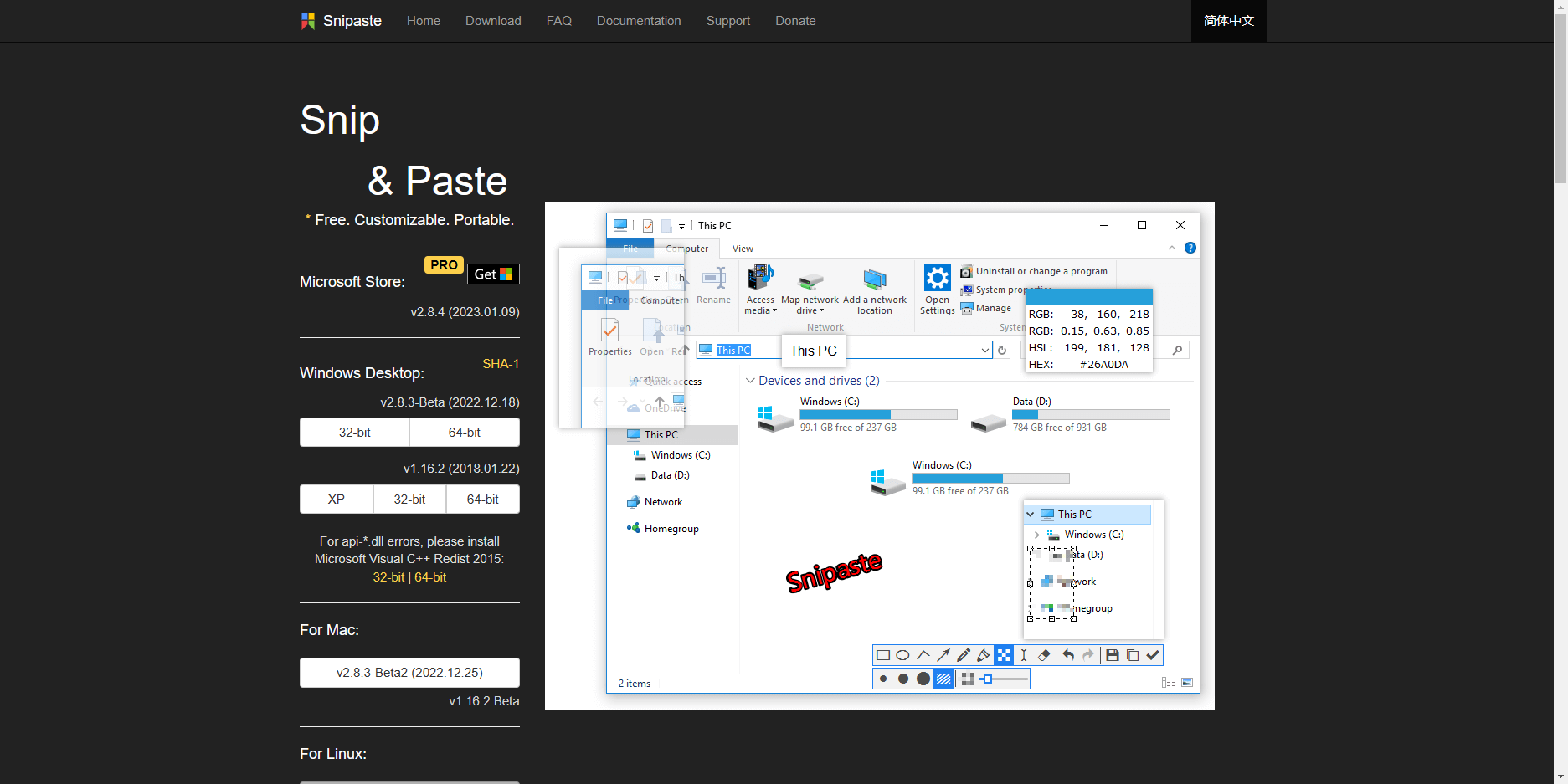Click the 'Free. Customizable. Portable.' tagline
1568x784 pixels.
(x=414, y=220)
